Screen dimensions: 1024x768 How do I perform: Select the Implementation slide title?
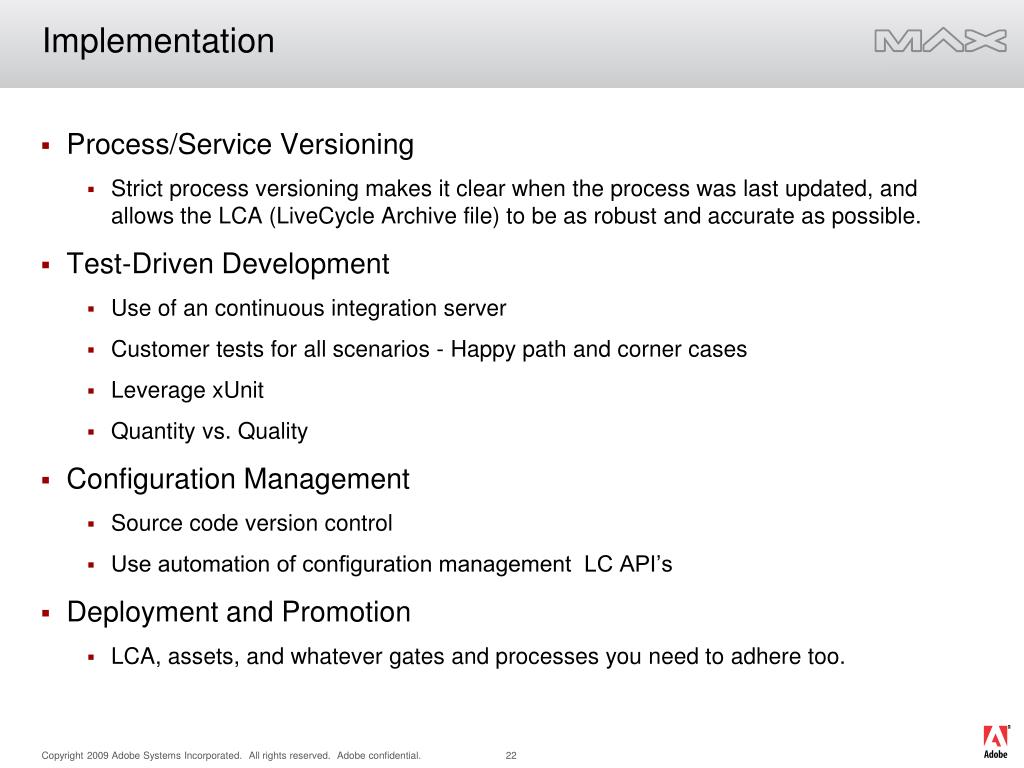(x=158, y=41)
